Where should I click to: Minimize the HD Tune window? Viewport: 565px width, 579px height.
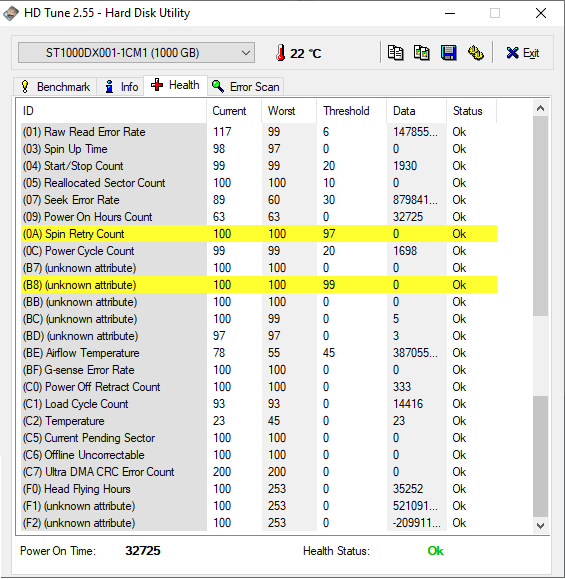pyautogui.click(x=450, y=13)
